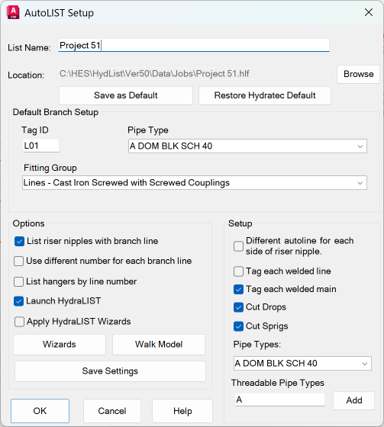Click the Threadable Pipe Types field
This screenshot has height=427, width=384.
coord(279,399)
